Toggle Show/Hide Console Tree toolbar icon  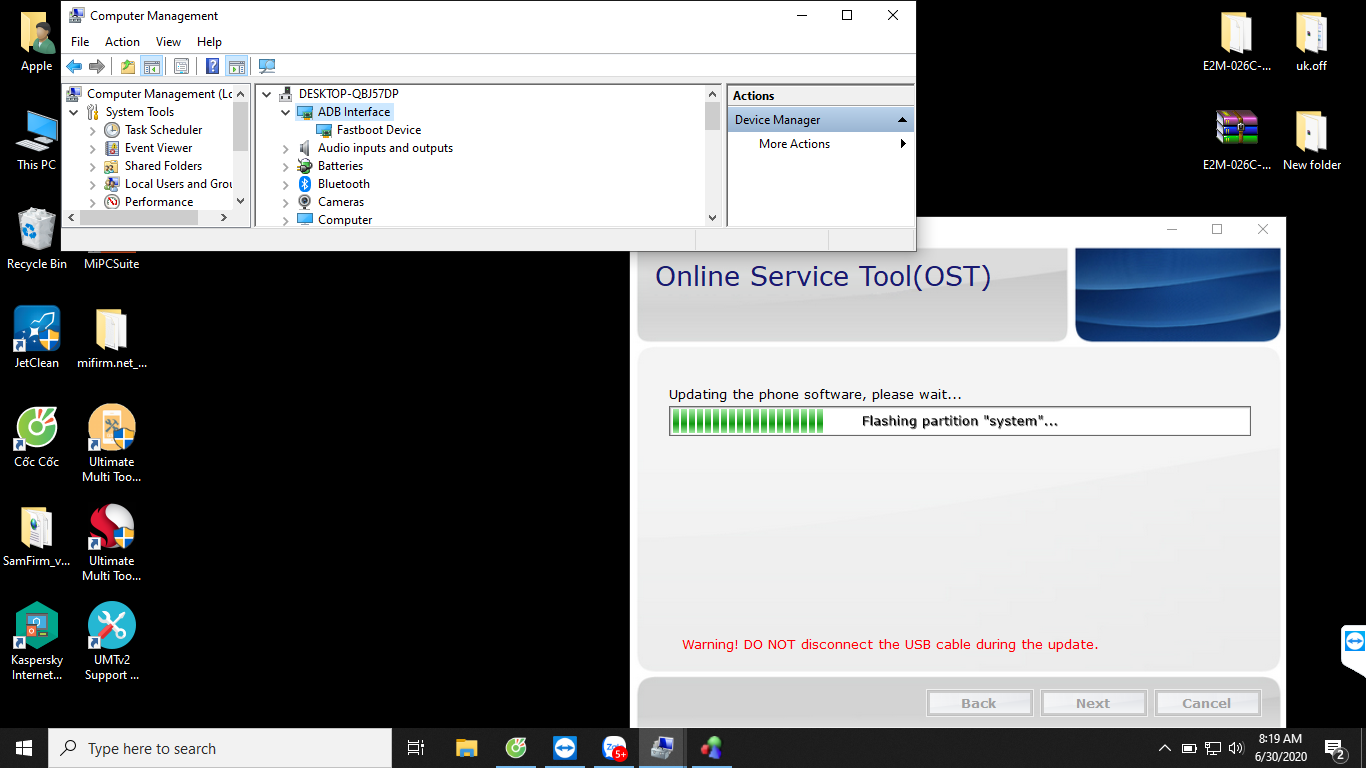click(x=151, y=67)
